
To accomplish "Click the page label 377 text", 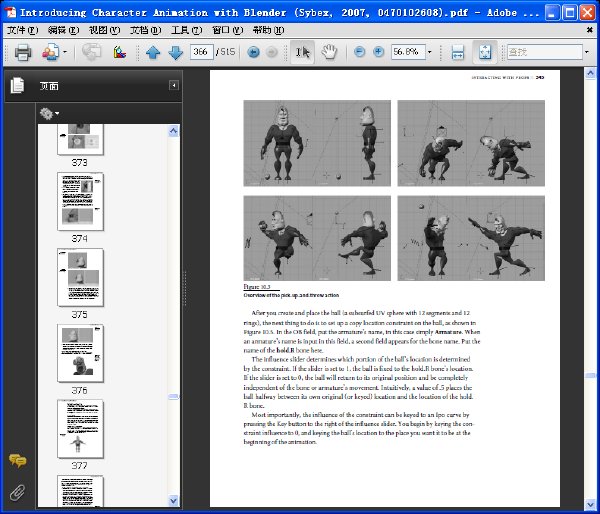I will (x=80, y=466).
